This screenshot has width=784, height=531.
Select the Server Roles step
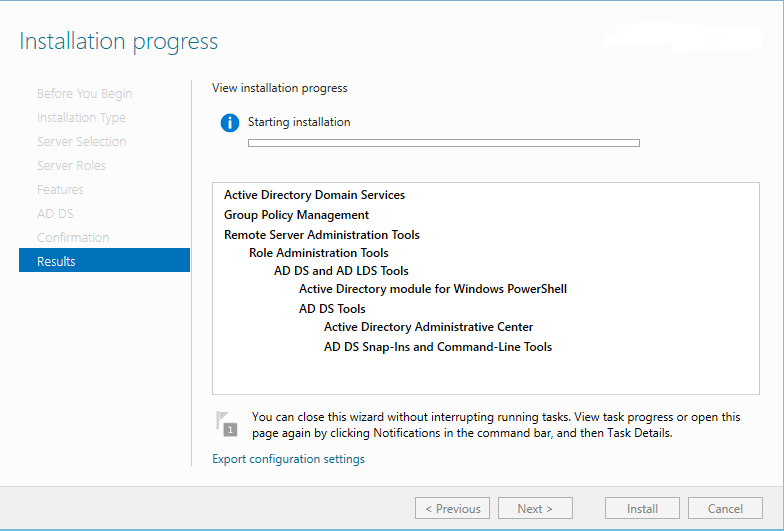tap(71, 165)
